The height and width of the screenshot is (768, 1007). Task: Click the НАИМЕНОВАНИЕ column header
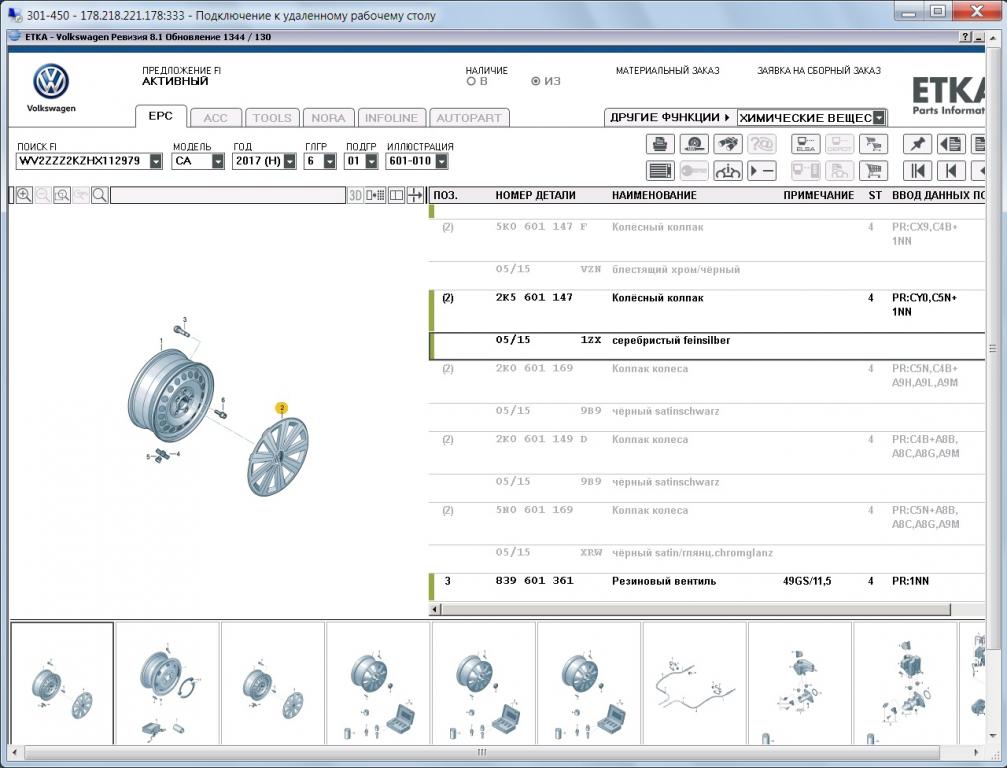pyautogui.click(x=654, y=195)
